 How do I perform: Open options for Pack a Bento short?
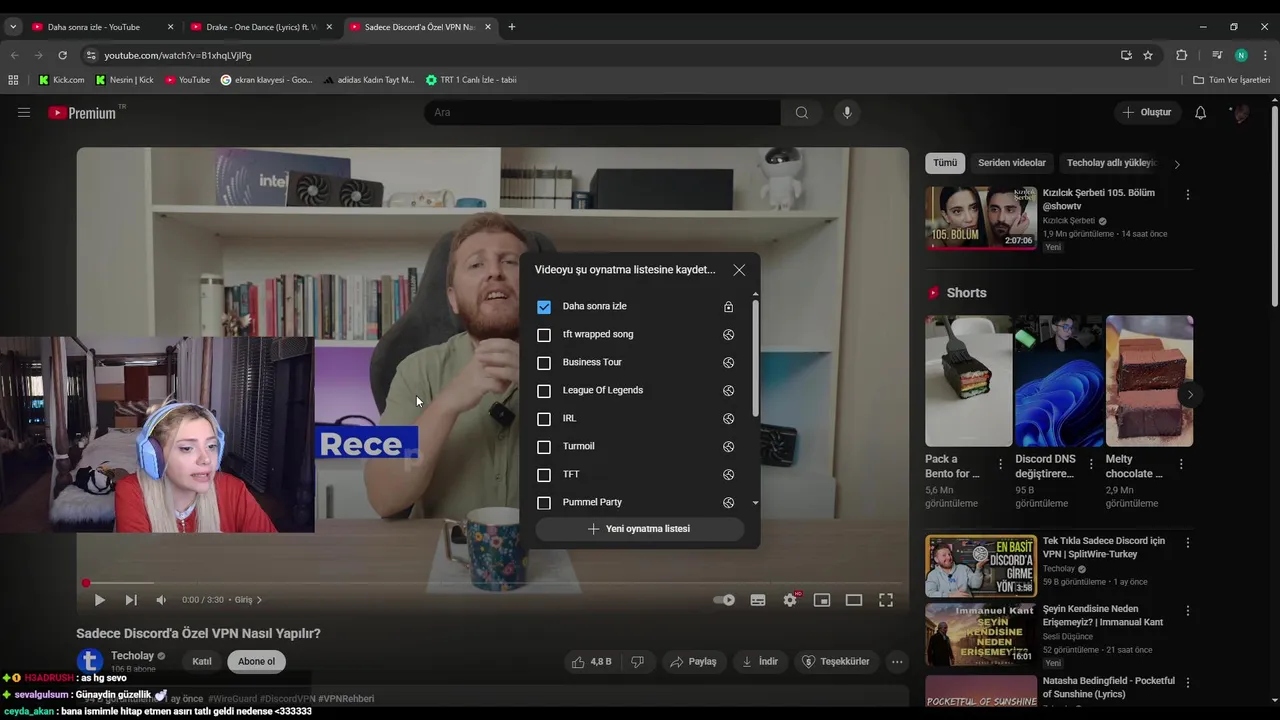1000,464
